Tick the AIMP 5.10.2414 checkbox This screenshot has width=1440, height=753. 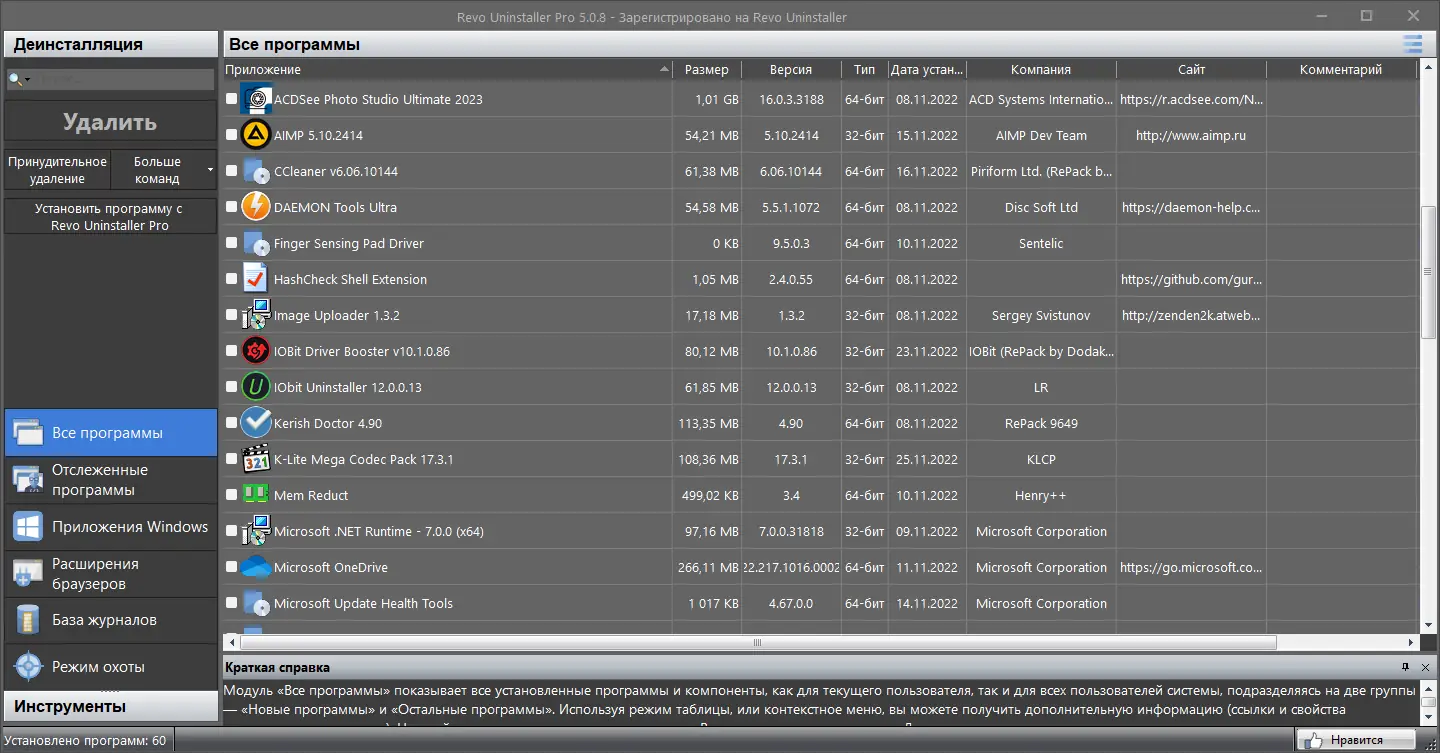pos(232,135)
